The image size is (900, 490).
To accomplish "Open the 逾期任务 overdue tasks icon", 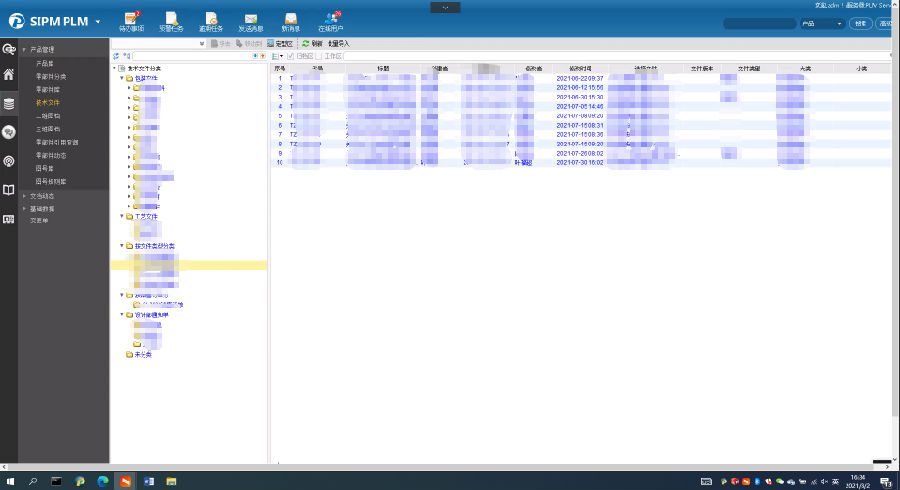I will click(x=211, y=21).
